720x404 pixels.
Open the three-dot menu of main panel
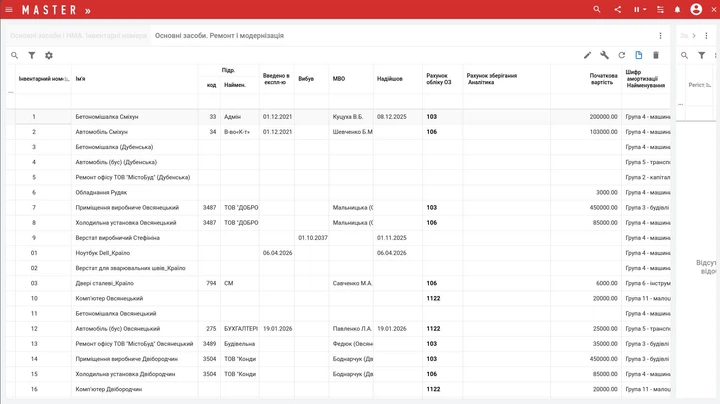coord(660,36)
